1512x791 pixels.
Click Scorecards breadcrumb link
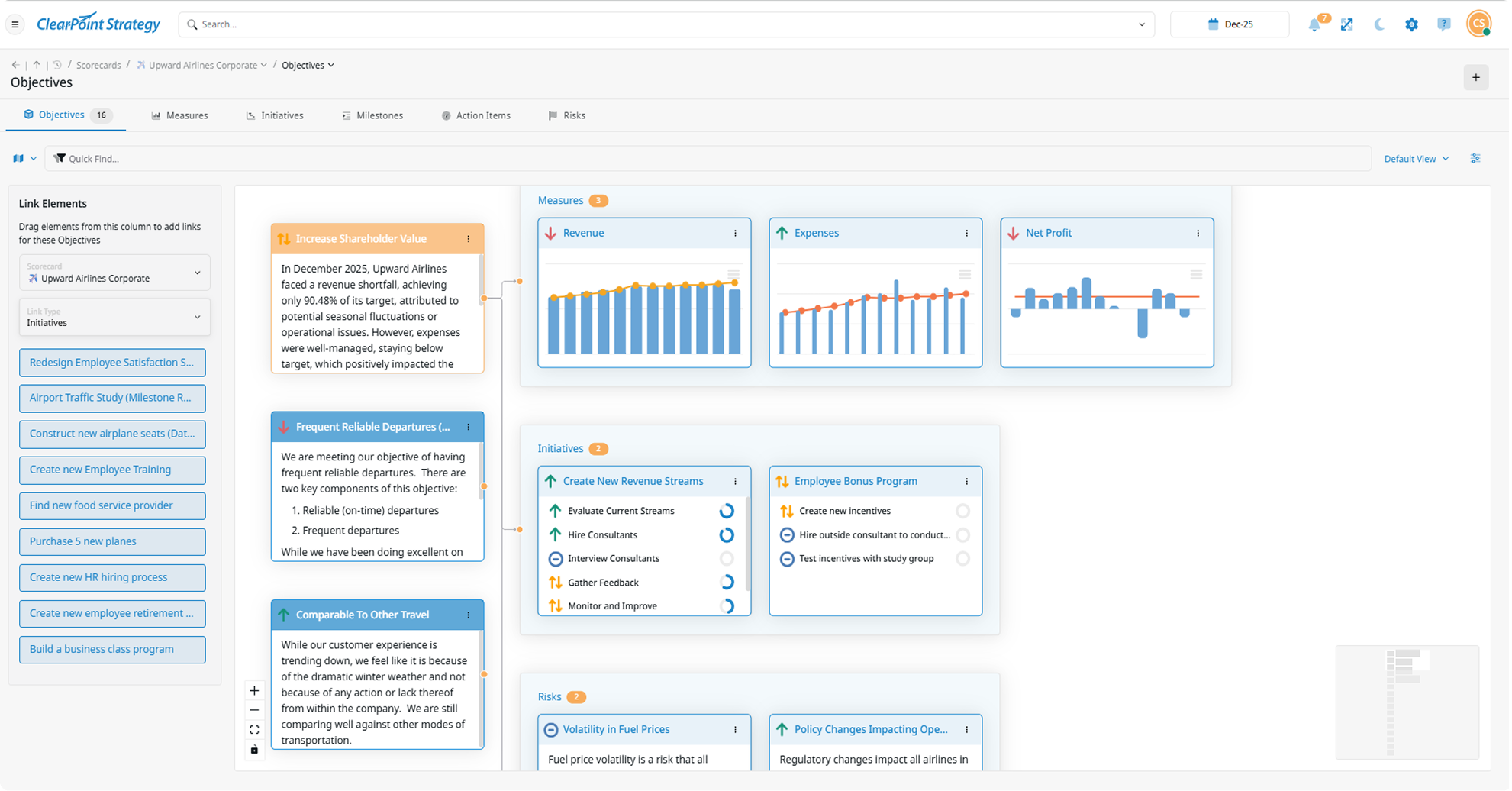[x=98, y=66]
